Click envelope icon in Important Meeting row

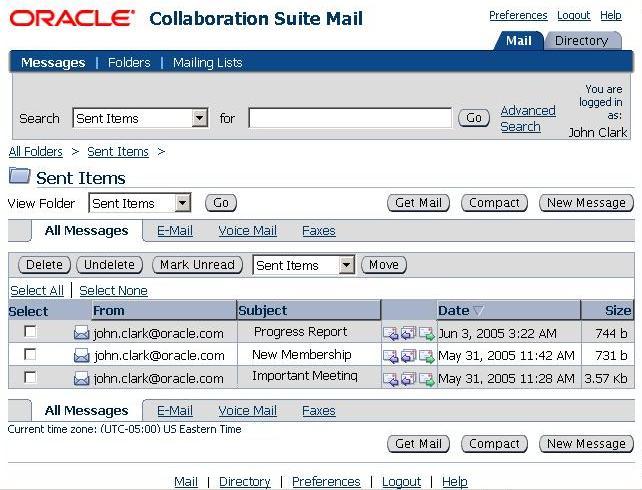coord(81,379)
